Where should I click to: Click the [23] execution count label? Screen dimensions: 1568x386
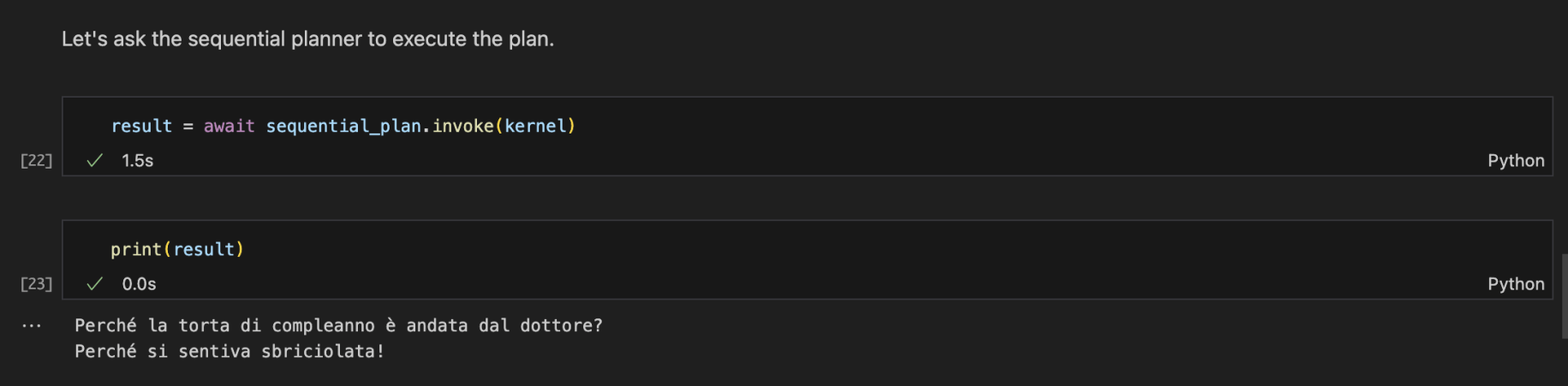click(36, 284)
